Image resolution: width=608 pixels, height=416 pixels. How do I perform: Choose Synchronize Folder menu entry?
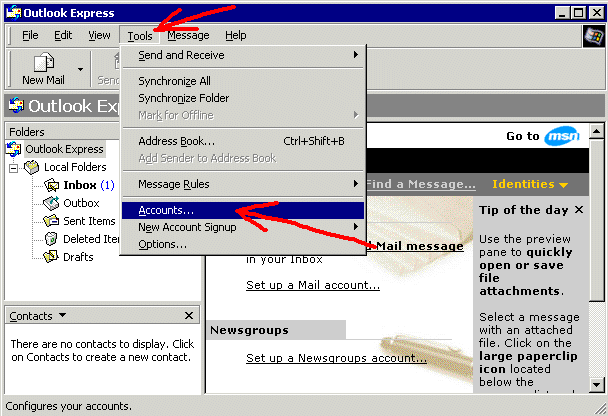coord(243,98)
